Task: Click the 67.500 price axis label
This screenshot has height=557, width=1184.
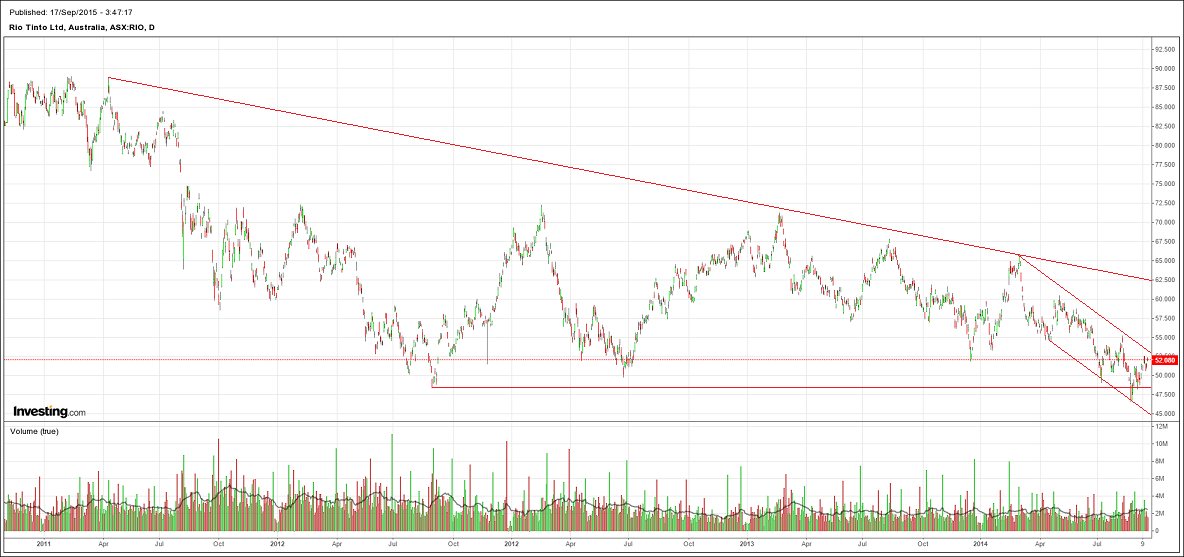Action: [1163, 241]
